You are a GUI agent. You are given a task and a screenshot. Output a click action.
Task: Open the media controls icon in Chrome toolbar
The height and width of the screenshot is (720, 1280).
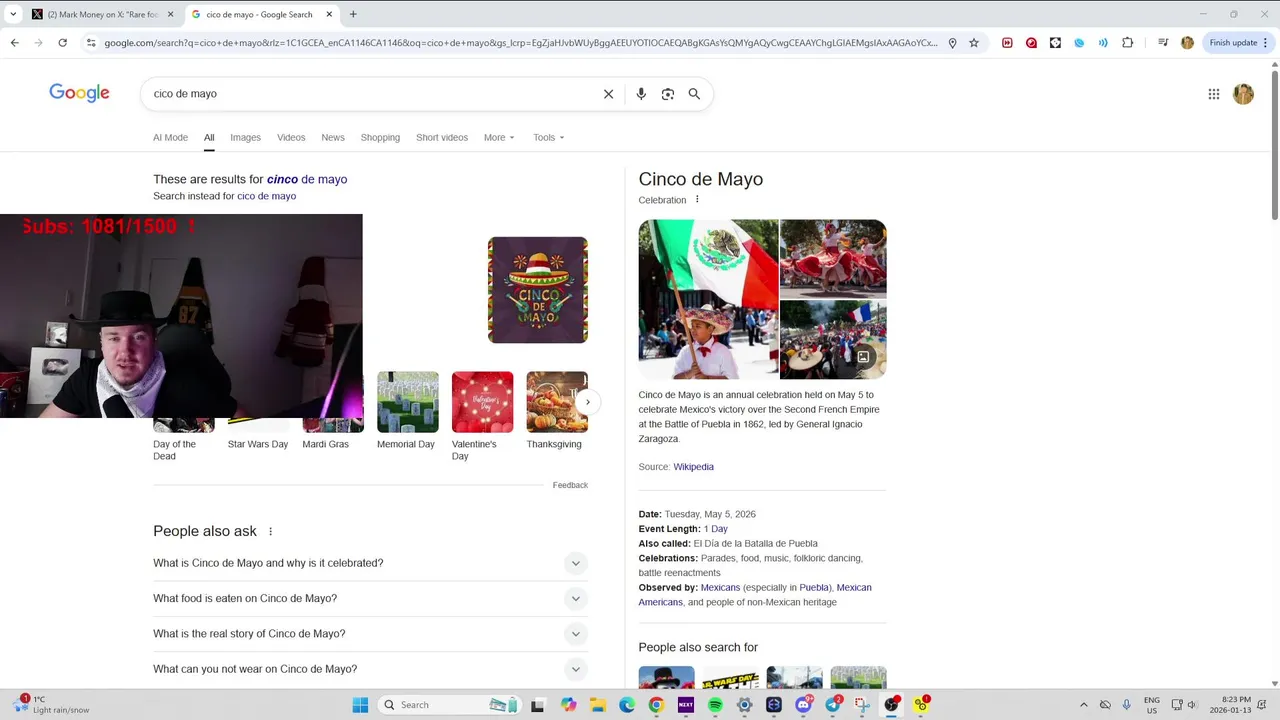pyautogui.click(x=1162, y=43)
